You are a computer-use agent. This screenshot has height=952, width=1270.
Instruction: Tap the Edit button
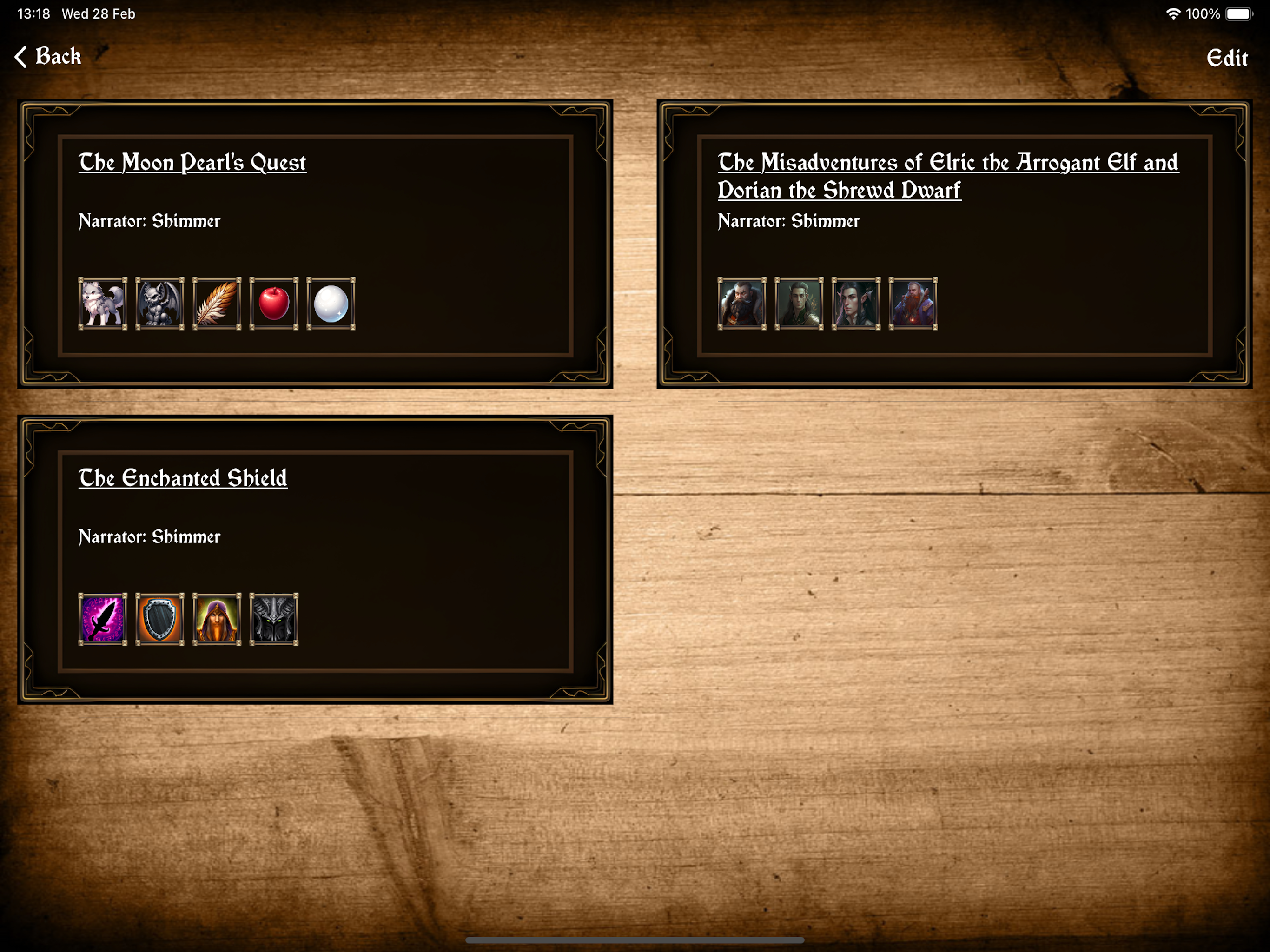click(x=1227, y=58)
